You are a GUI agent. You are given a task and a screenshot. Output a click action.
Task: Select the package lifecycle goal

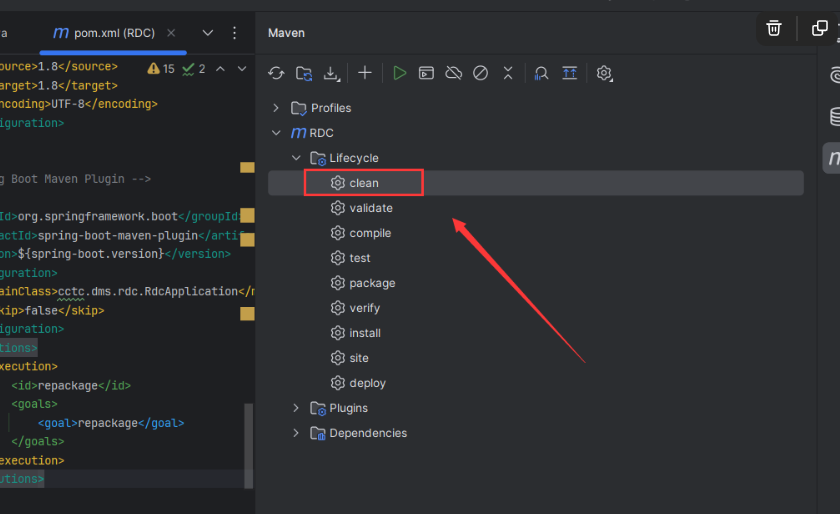pos(372,283)
